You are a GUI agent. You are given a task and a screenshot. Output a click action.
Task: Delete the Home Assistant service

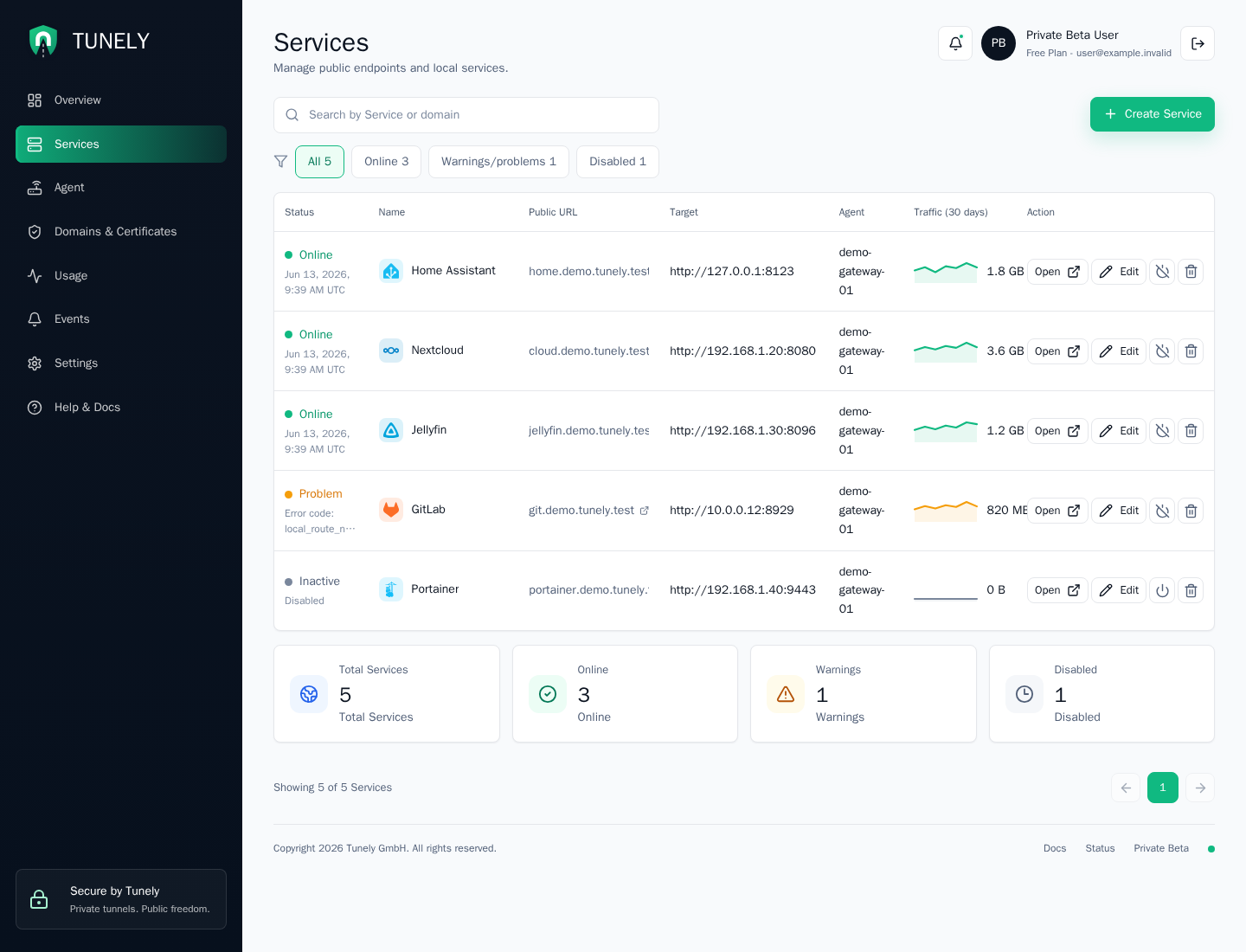click(x=1191, y=272)
